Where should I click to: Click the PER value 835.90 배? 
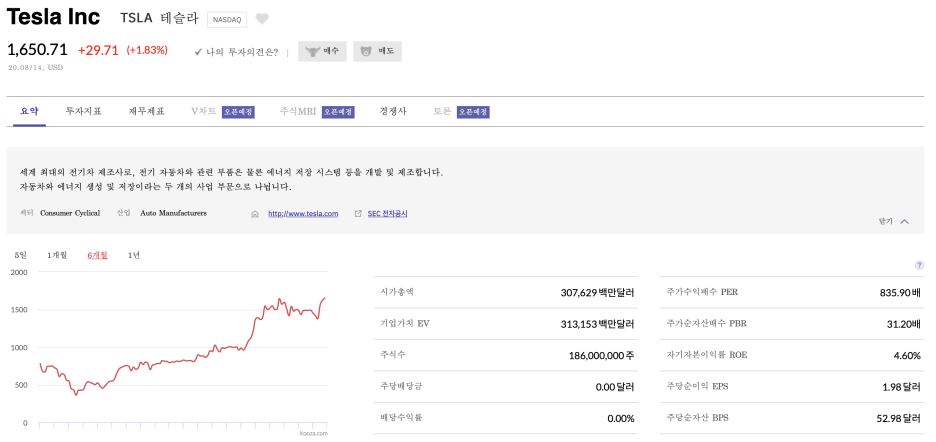point(900,293)
